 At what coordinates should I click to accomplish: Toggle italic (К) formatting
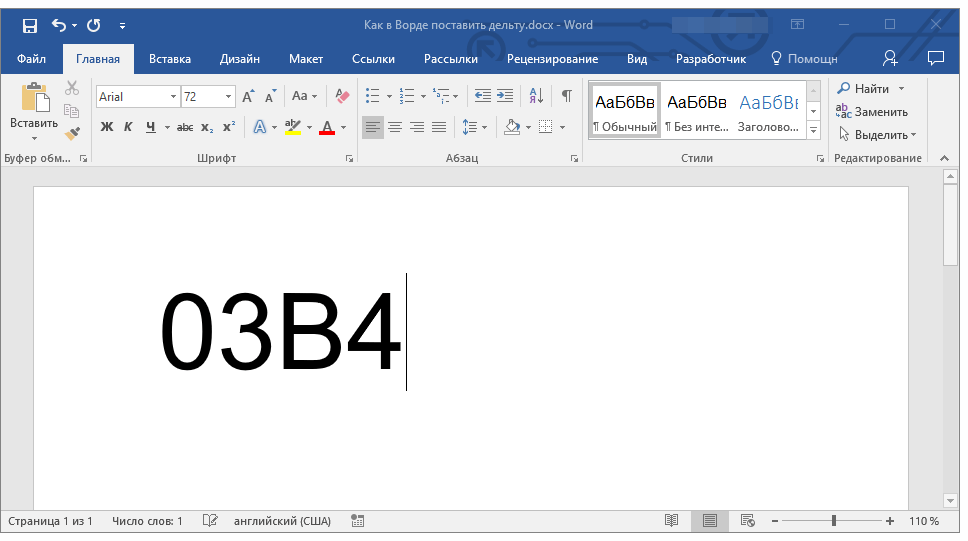point(128,127)
